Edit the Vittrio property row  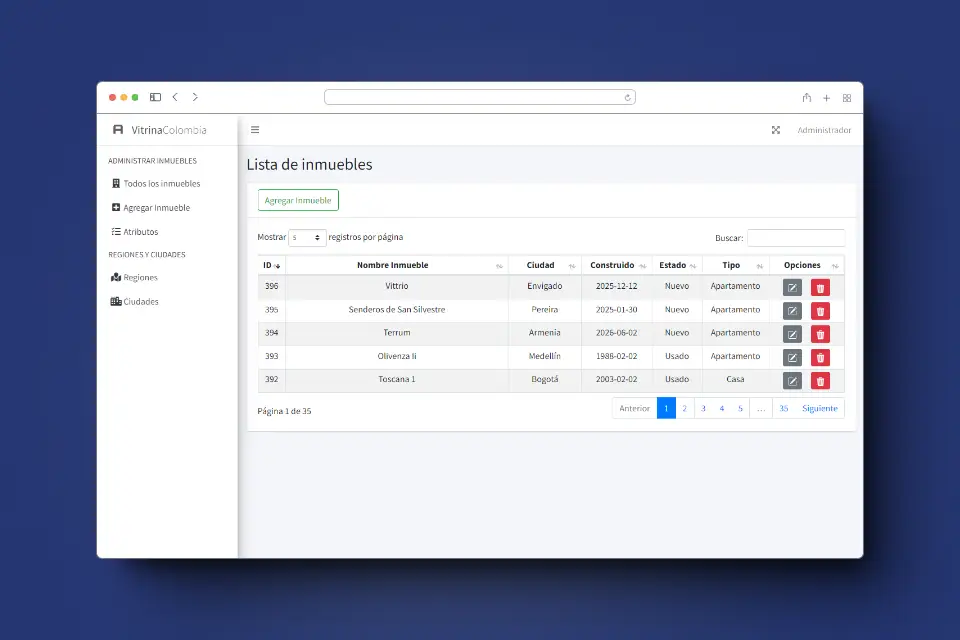(x=792, y=287)
